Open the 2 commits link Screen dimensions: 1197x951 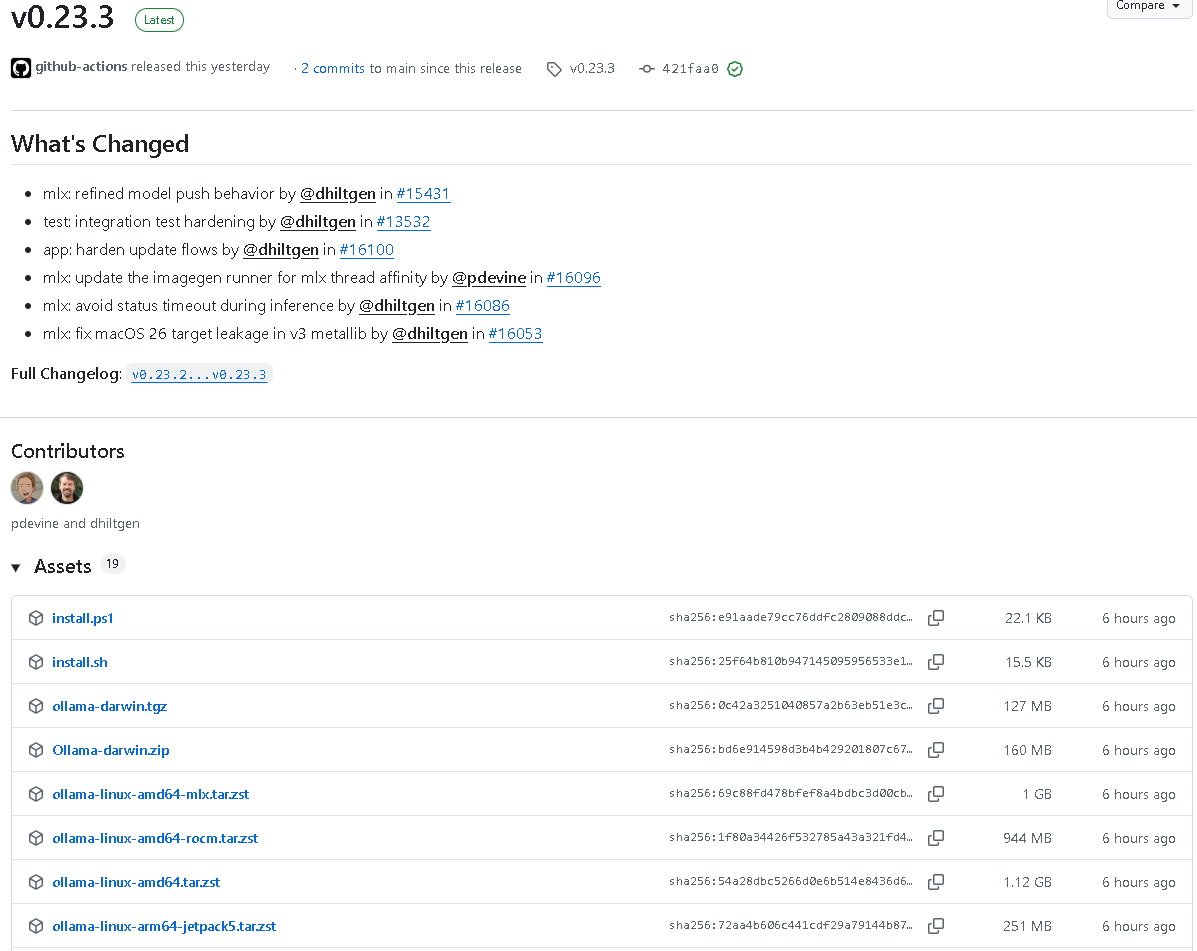pos(333,68)
